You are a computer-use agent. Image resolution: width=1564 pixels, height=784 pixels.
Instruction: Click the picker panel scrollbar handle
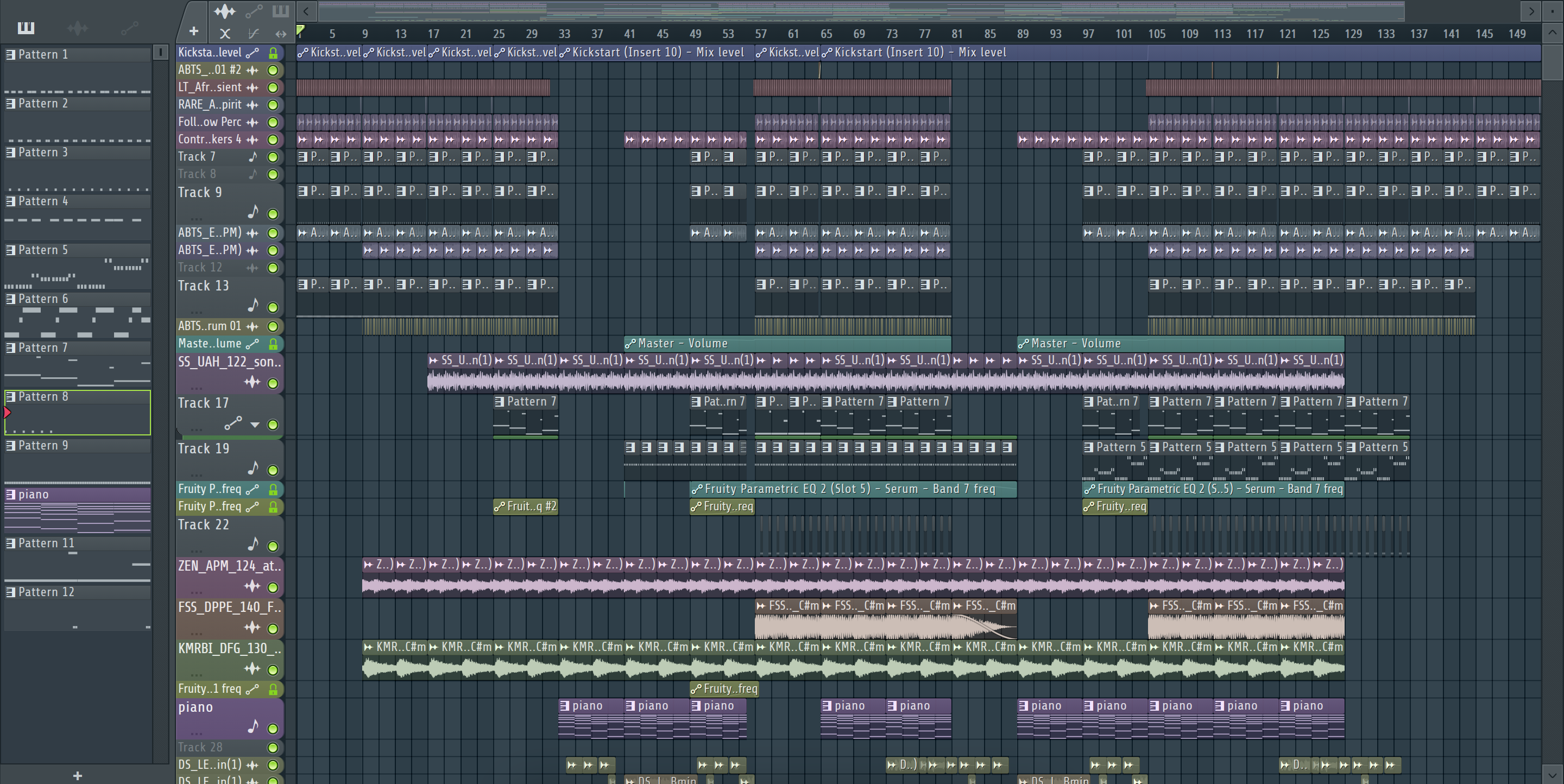[160, 53]
